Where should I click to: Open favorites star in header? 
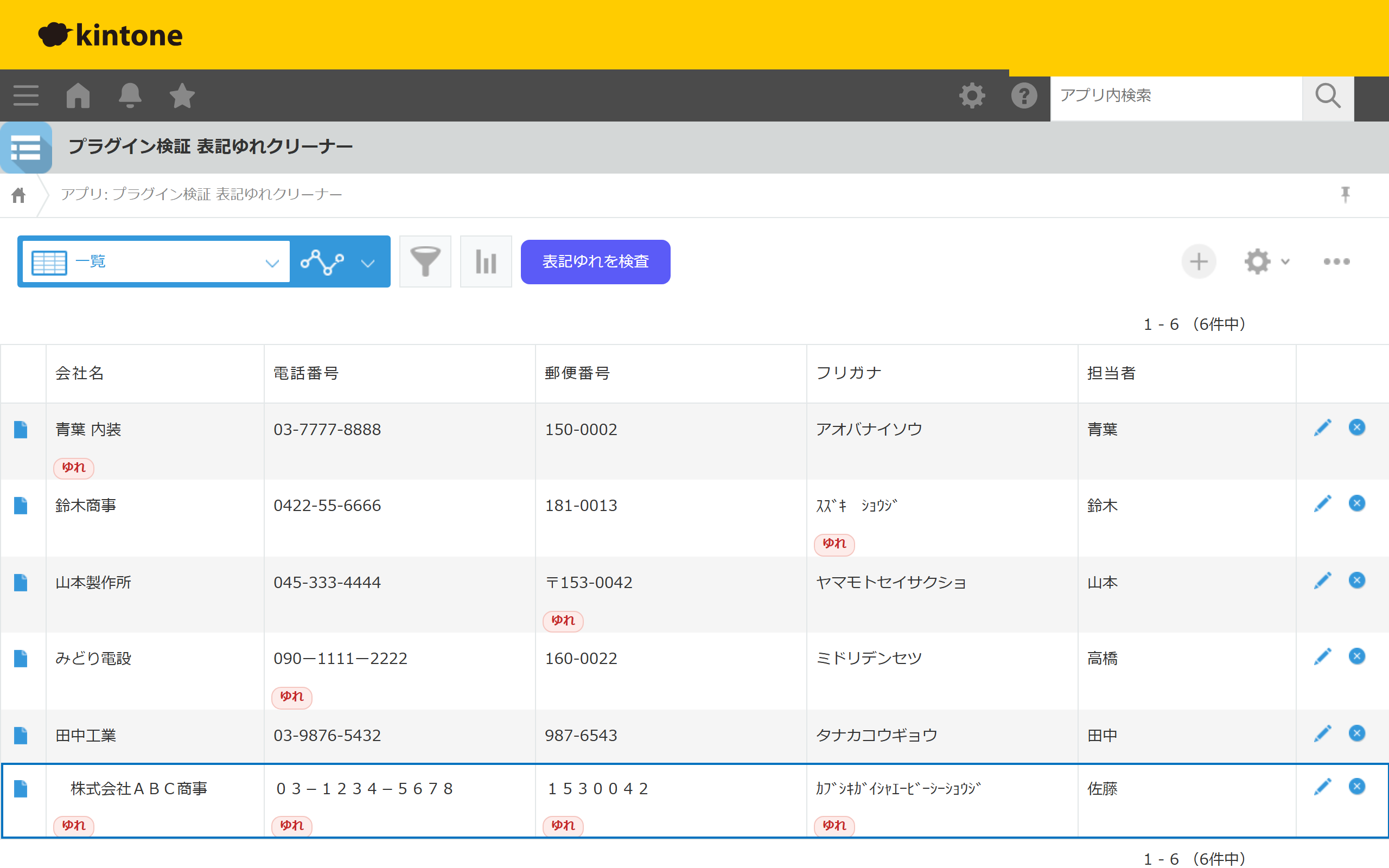coord(182,95)
